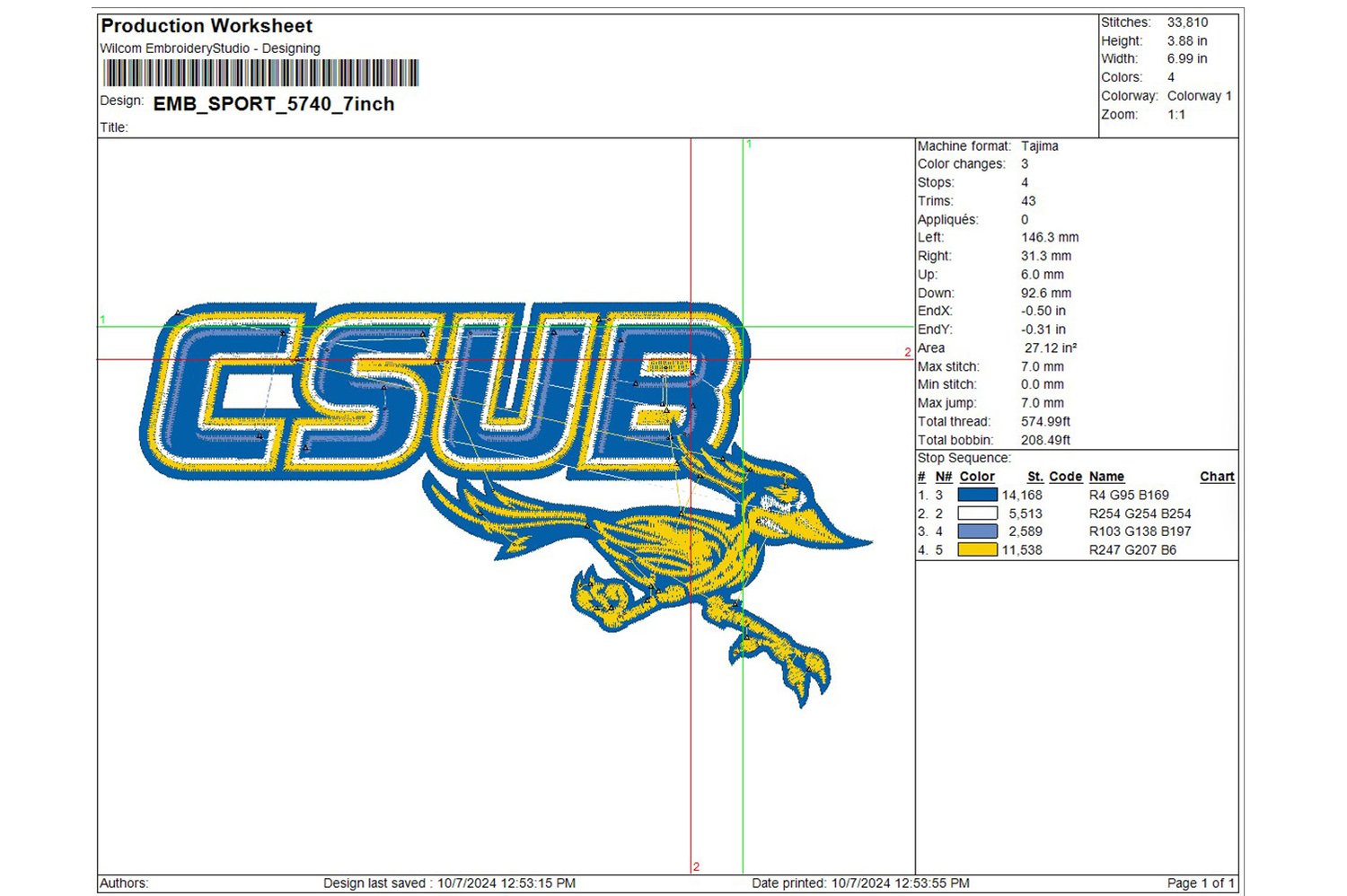Click the "Authors:" footer label
Screen dimensions: 1347x896
click(124, 883)
